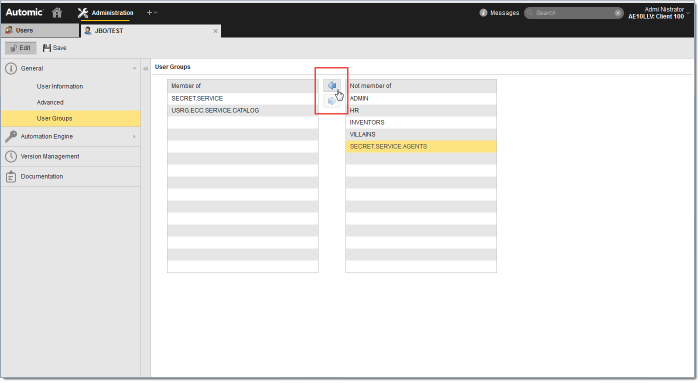Image resolution: width=700 pixels, height=383 pixels.
Task: Click the Automation Engine key icon
Action: (x=11, y=136)
